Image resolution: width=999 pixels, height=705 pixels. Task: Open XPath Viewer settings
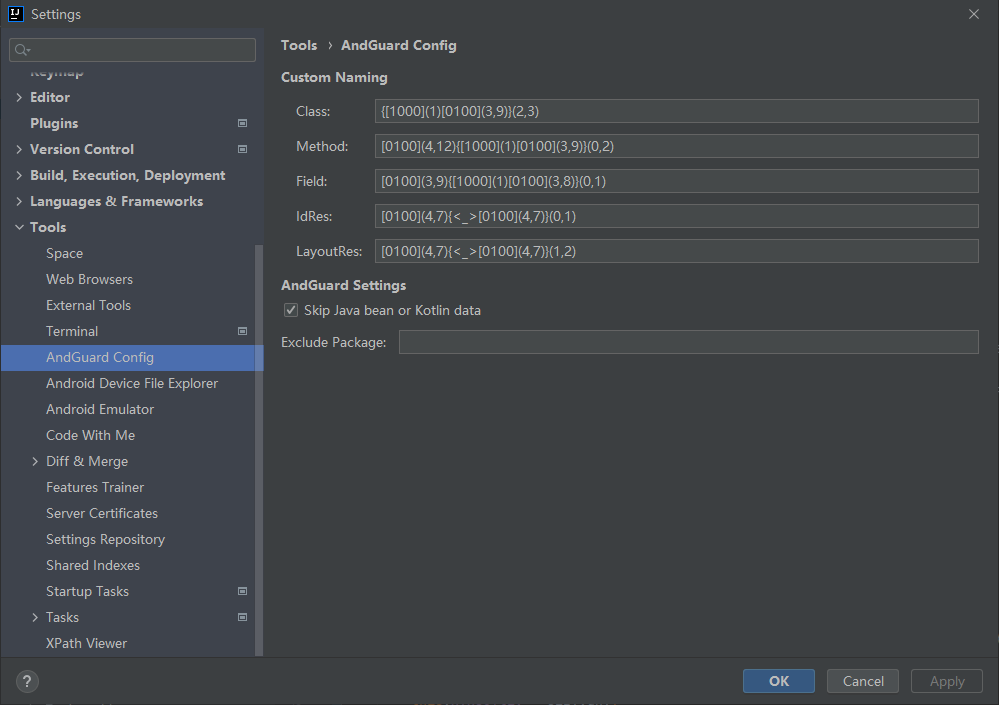pyautogui.click(x=87, y=643)
